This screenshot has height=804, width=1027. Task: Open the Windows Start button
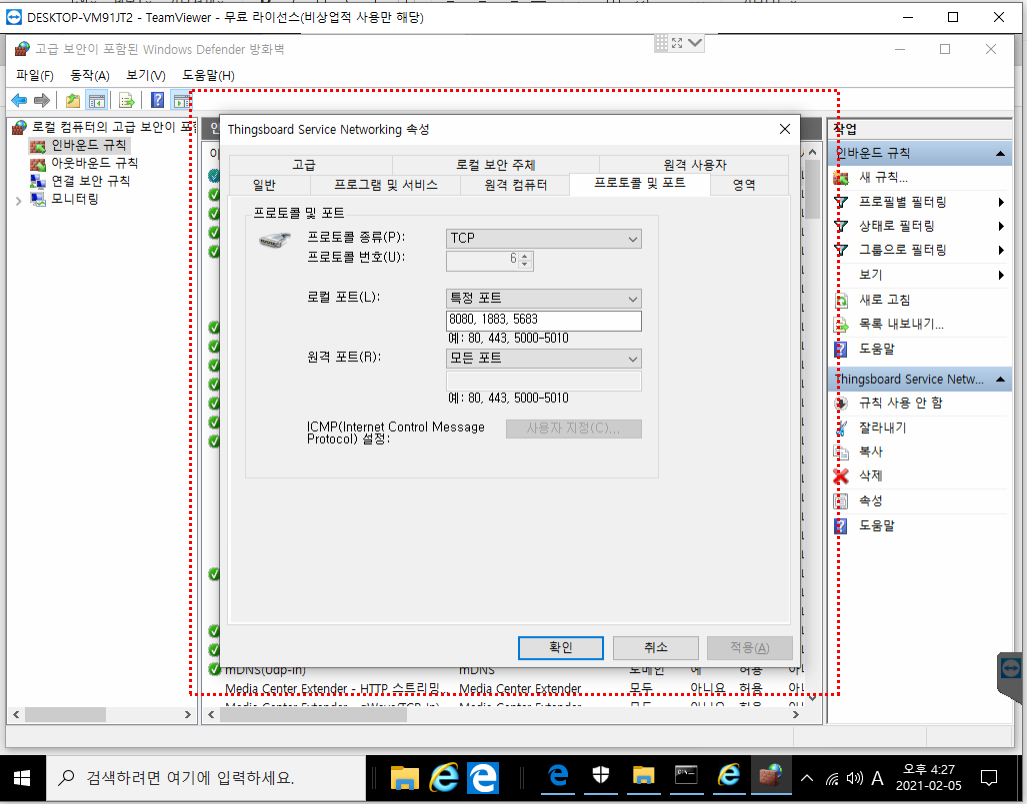pyautogui.click(x=22, y=778)
